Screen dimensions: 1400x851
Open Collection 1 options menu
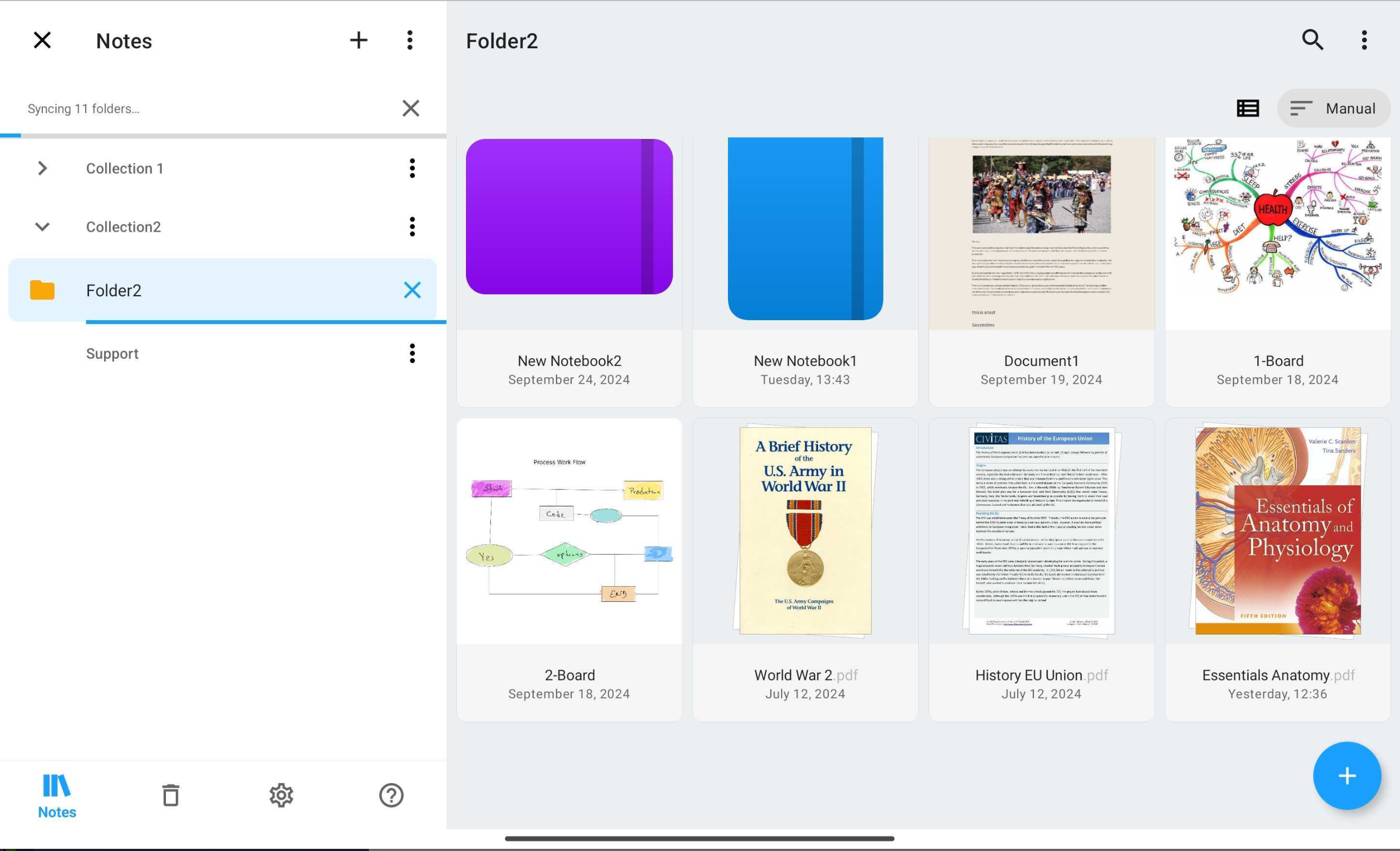click(412, 168)
